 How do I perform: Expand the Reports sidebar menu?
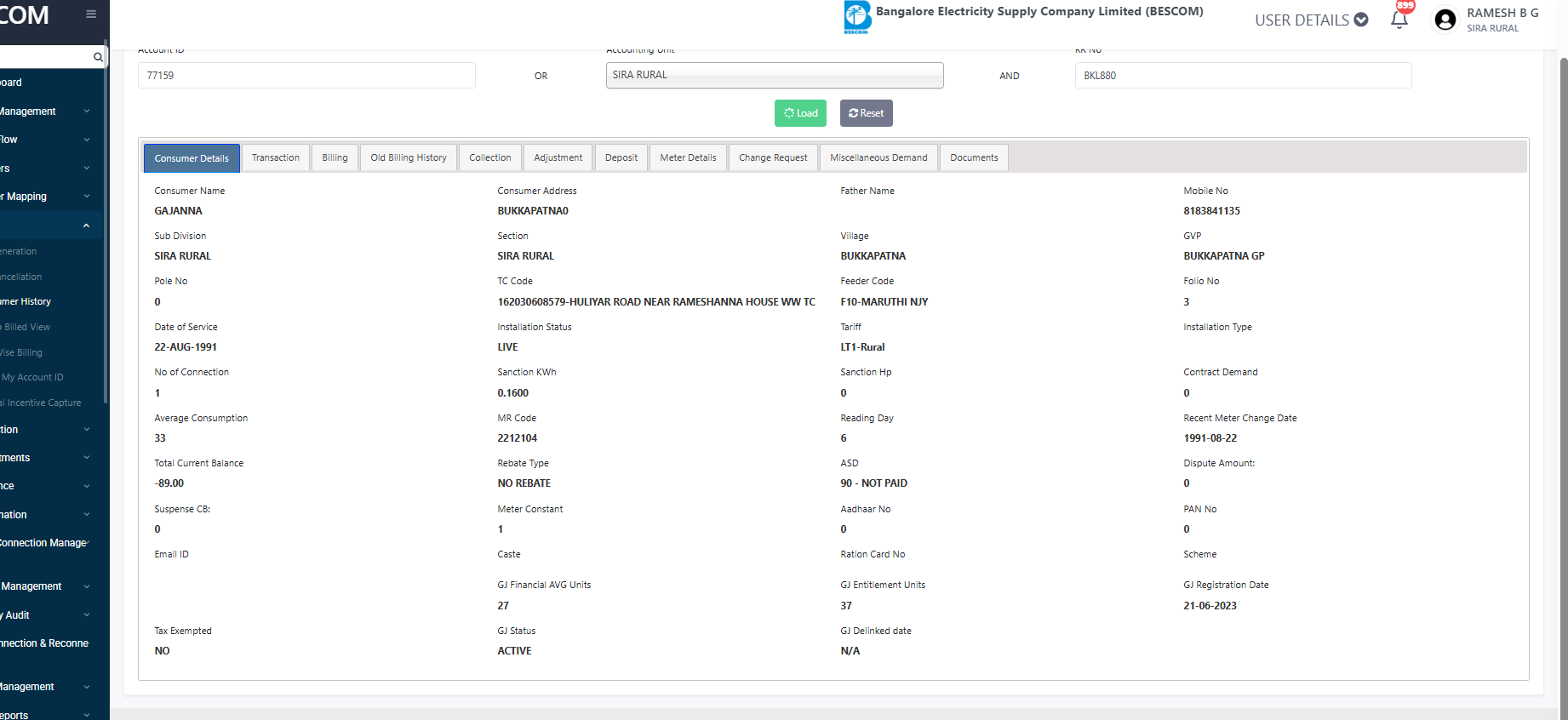[x=51, y=715]
